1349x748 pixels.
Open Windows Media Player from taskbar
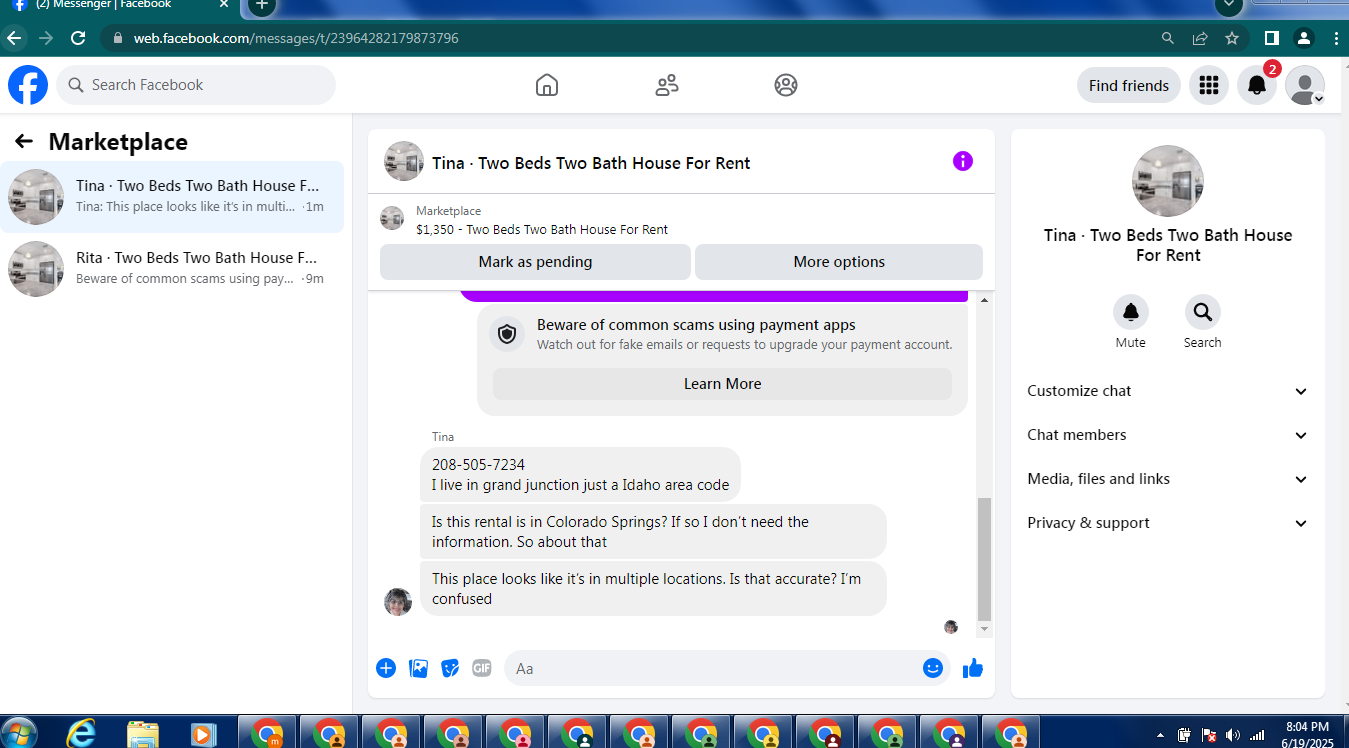[x=202, y=733]
